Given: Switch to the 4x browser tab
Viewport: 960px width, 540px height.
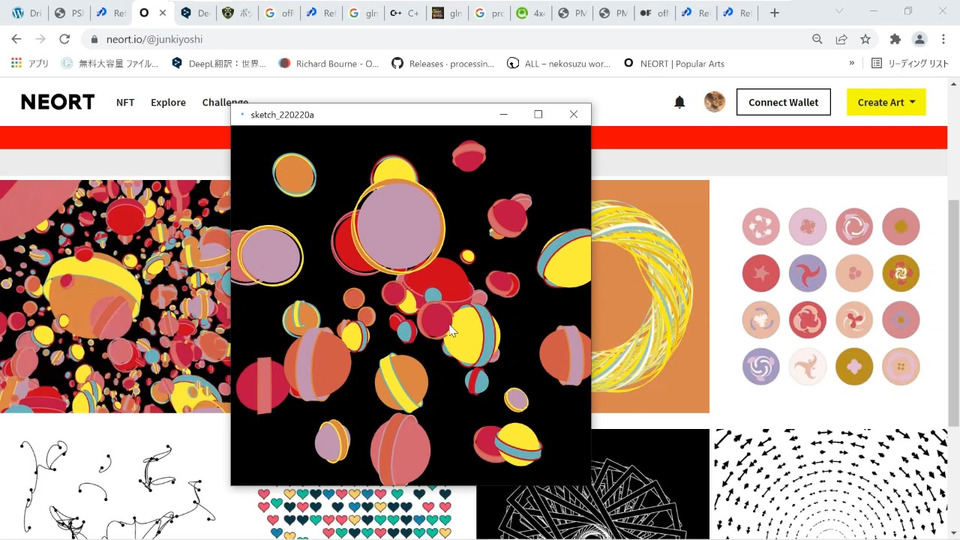Looking at the screenshot, I should (x=530, y=12).
